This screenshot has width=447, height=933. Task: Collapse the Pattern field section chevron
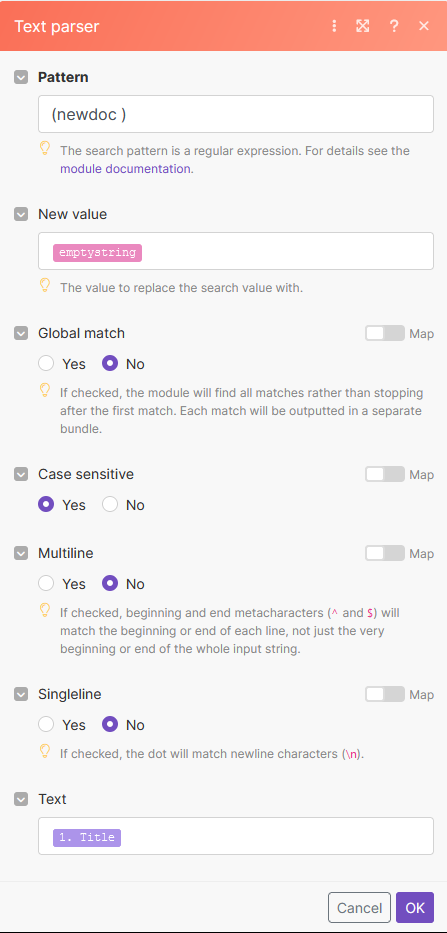pyautogui.click(x=21, y=77)
